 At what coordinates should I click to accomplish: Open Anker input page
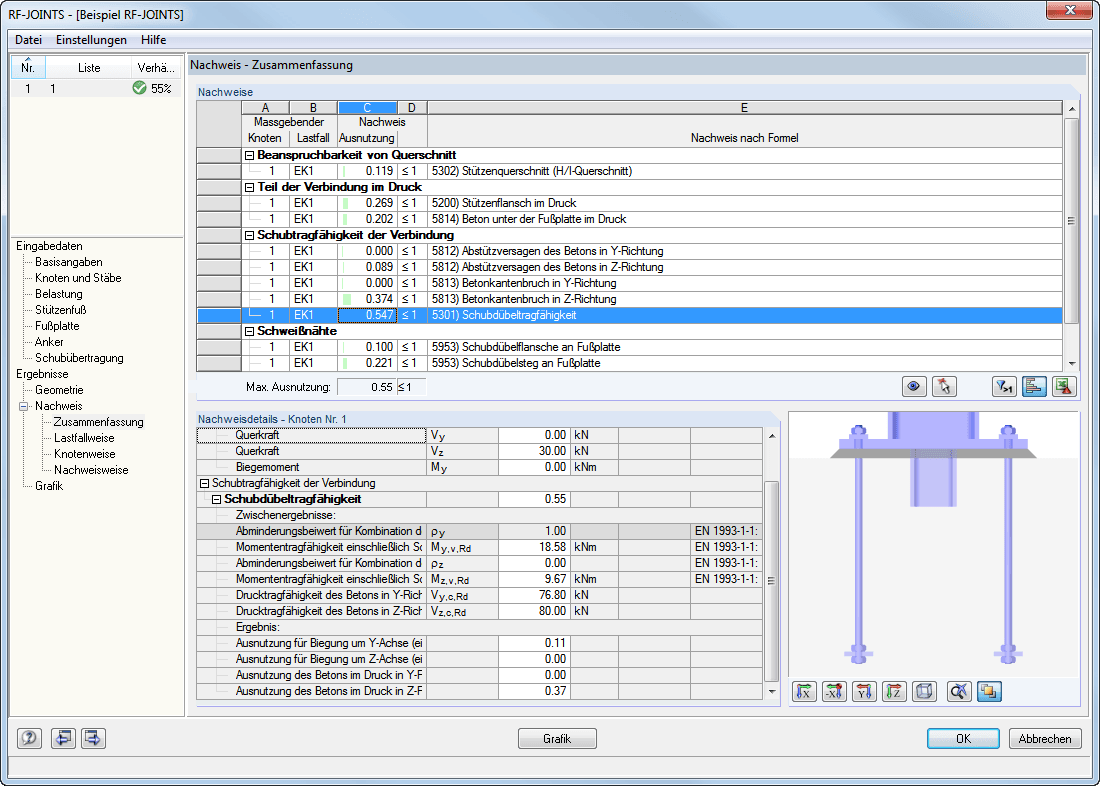point(49,342)
